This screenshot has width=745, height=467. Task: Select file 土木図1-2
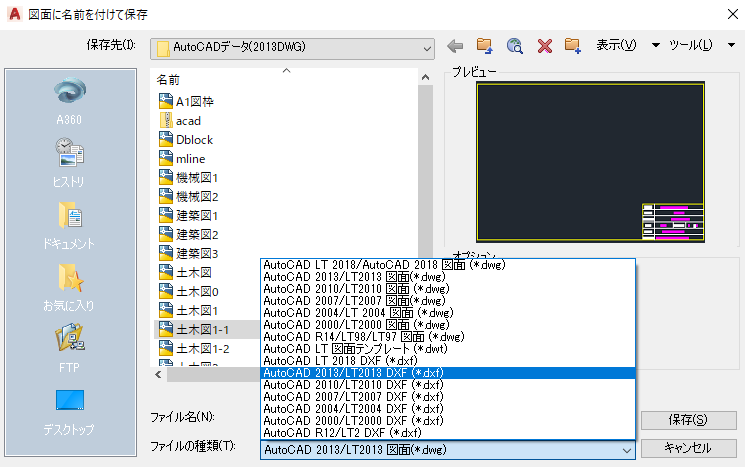pyautogui.click(x=194, y=348)
